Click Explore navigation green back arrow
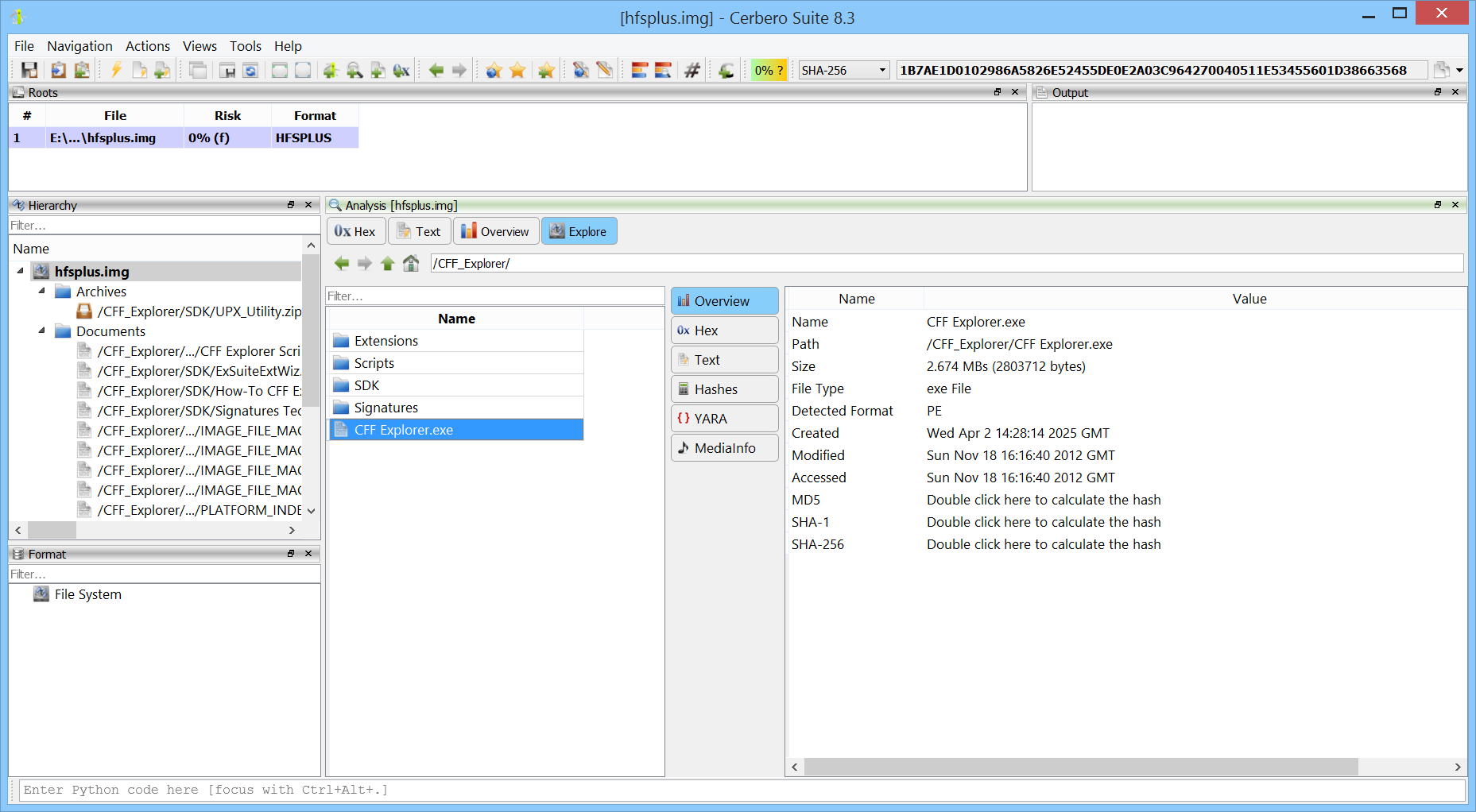The height and width of the screenshot is (812, 1476). click(342, 263)
